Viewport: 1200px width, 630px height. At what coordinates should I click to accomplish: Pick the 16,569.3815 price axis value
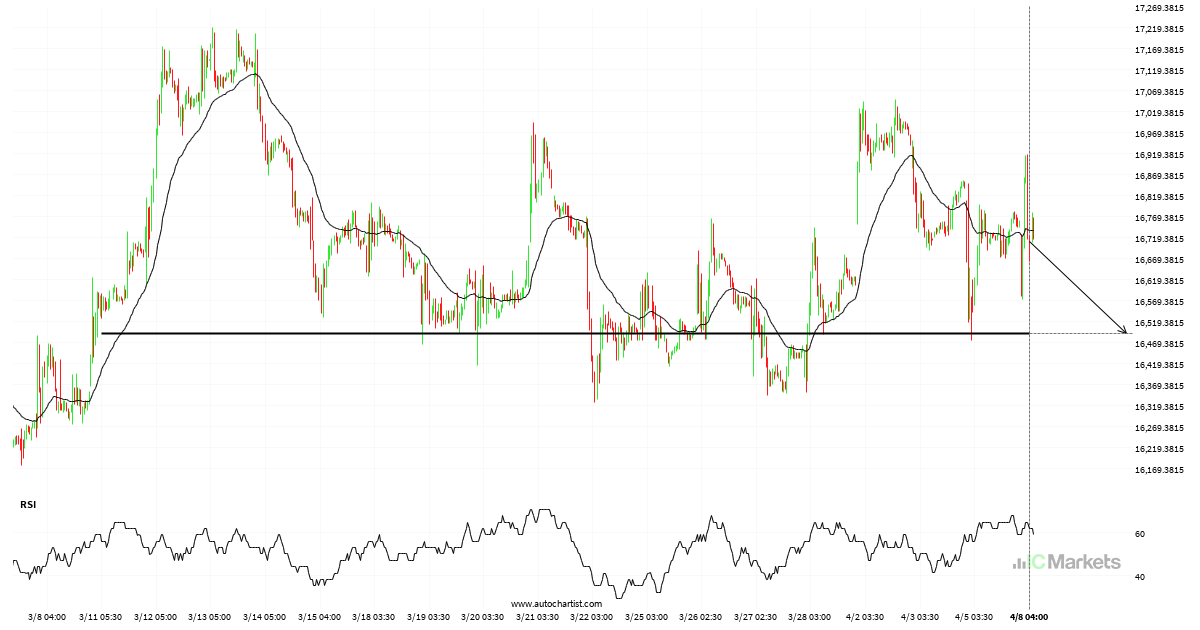pyautogui.click(x=1160, y=302)
